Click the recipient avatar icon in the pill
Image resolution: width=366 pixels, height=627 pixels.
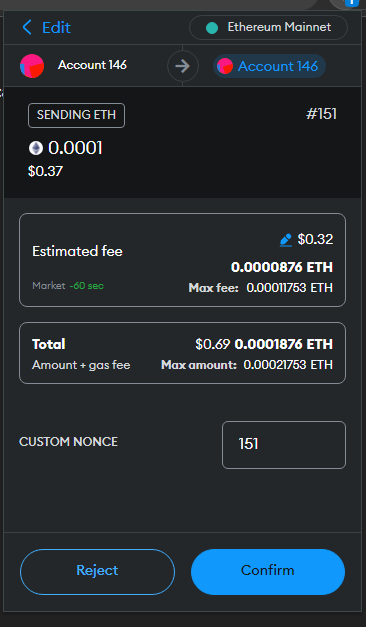click(x=225, y=66)
